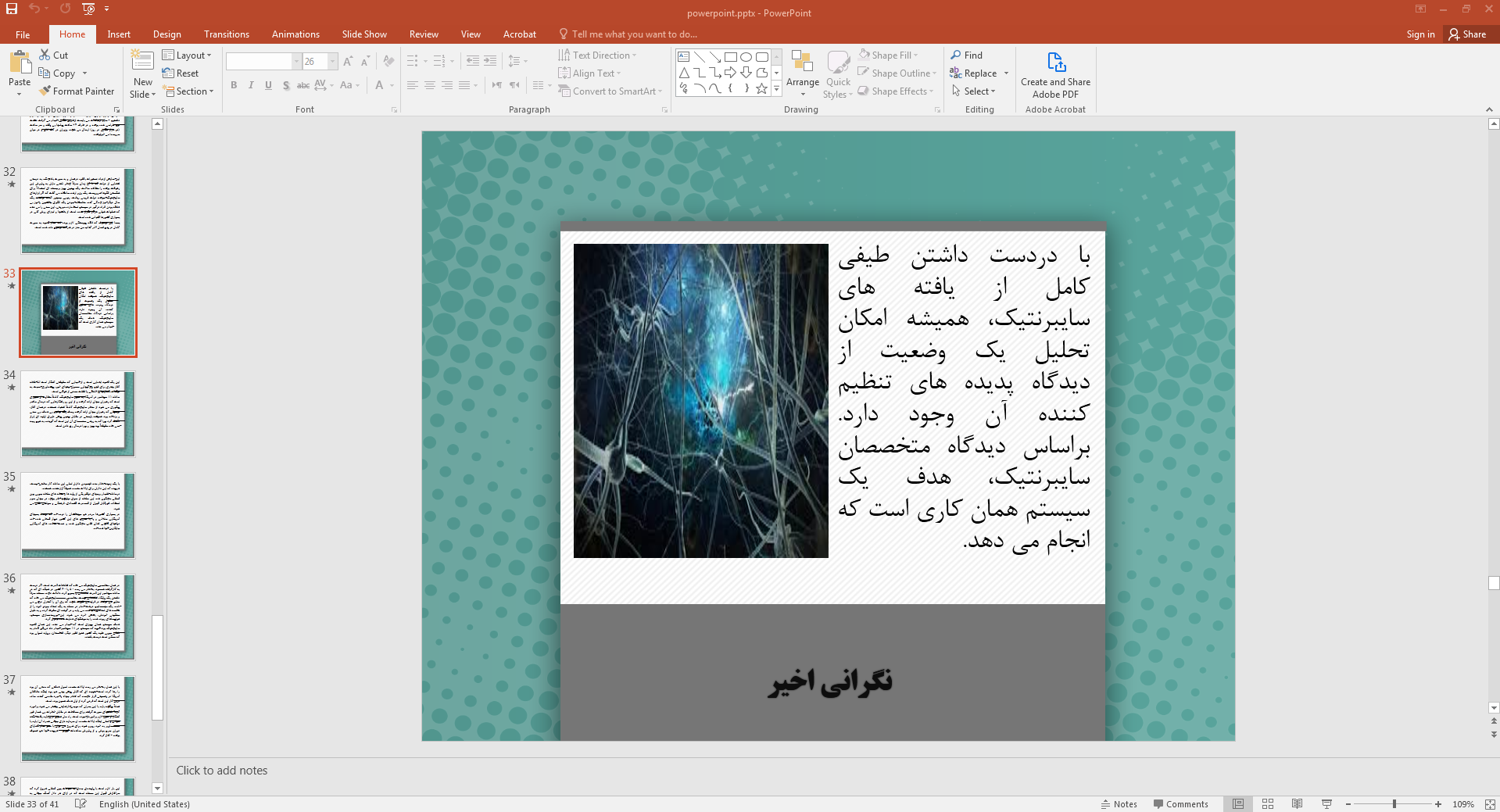This screenshot has width=1500, height=812.
Task: Click the Save icon in quick access toolbar
Action: (11, 9)
